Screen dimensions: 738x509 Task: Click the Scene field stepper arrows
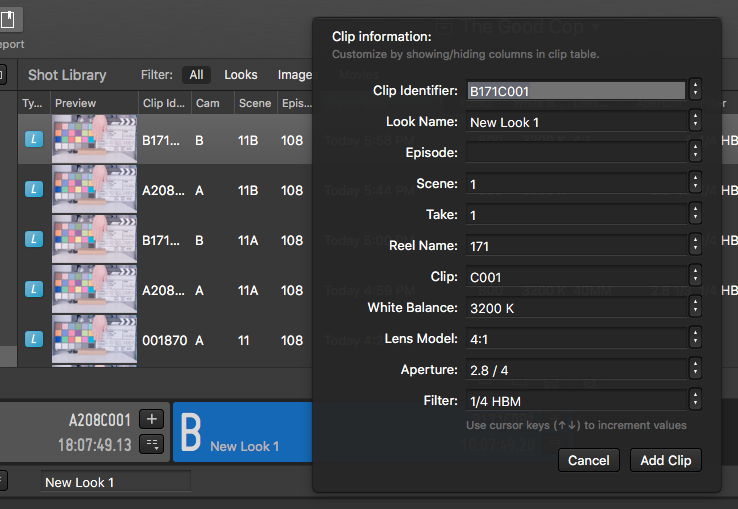(696, 184)
